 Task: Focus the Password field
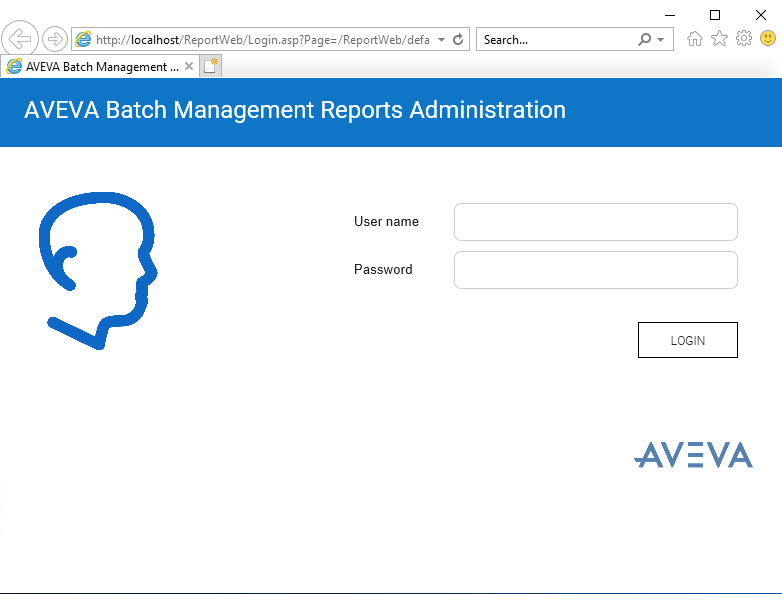tap(595, 270)
